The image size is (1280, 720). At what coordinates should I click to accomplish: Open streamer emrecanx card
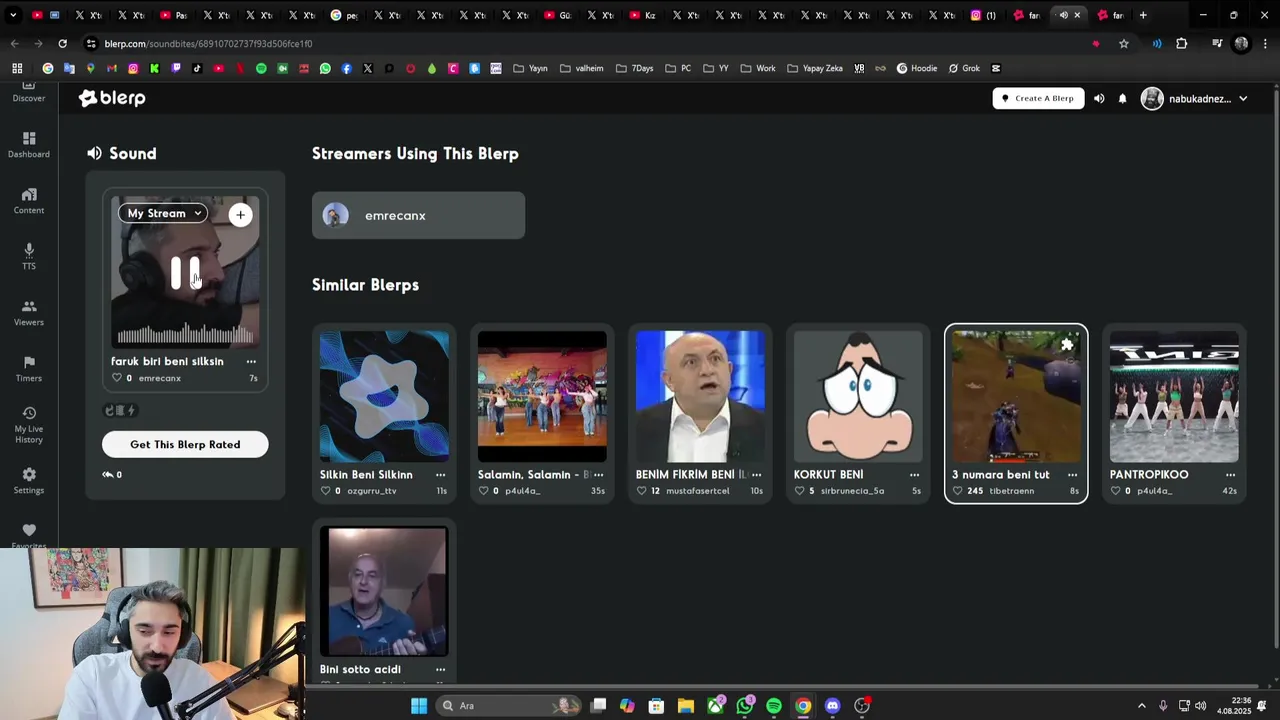click(x=418, y=215)
